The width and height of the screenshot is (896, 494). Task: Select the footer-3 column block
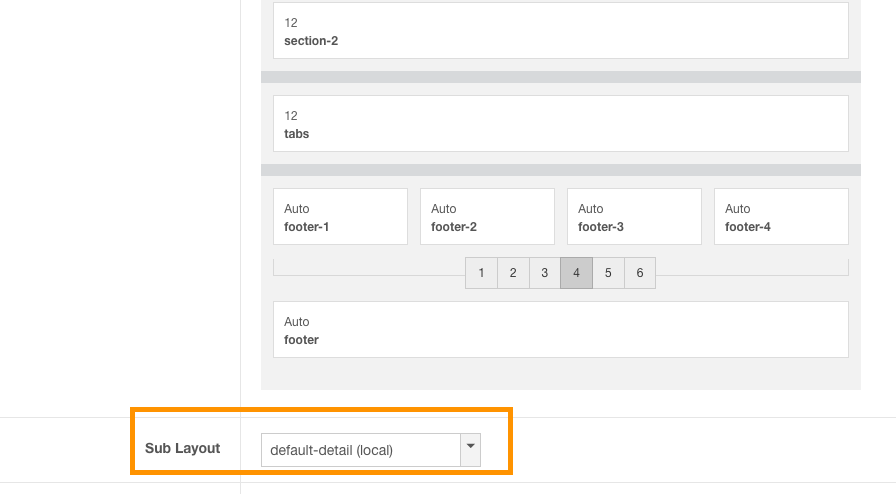point(634,217)
